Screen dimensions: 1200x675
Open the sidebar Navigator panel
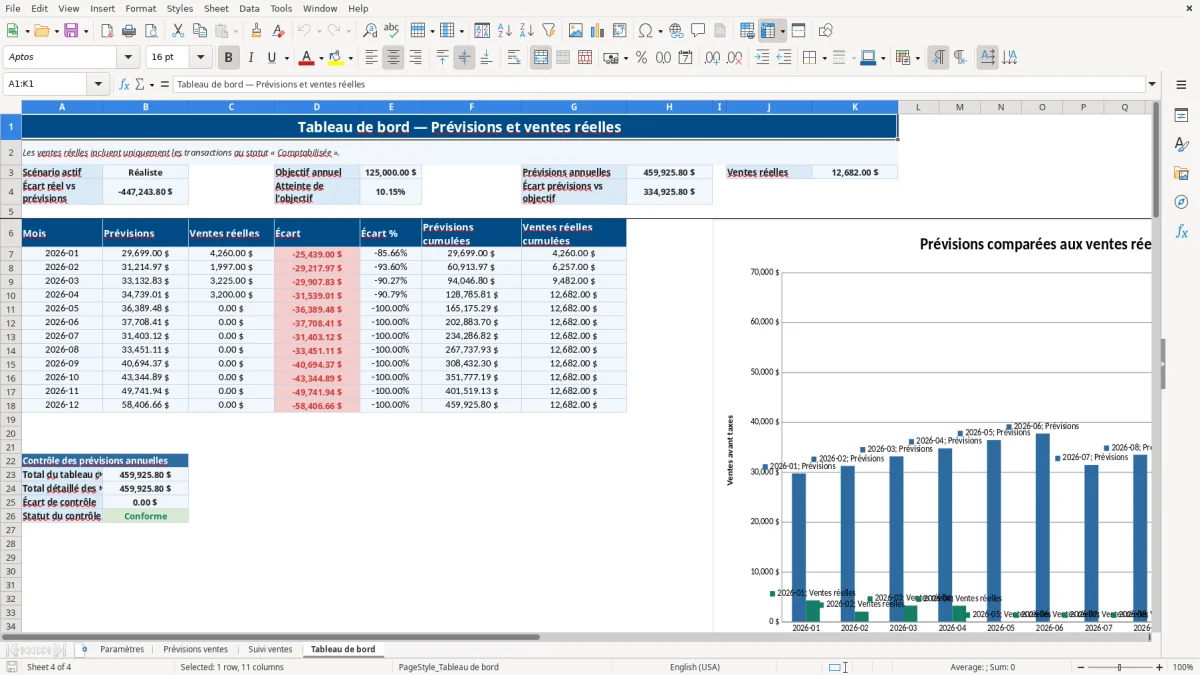tap(1181, 202)
